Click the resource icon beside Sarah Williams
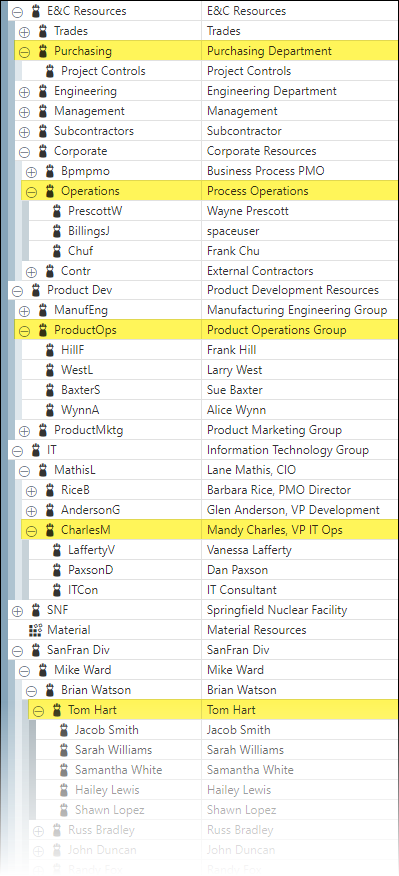Image resolution: width=399 pixels, height=876 pixels. [x=64, y=750]
